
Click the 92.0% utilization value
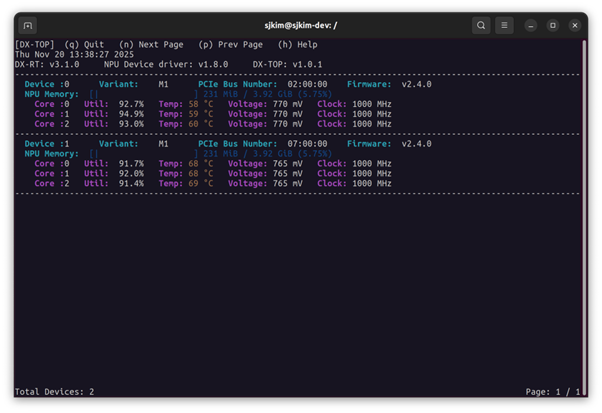point(131,173)
